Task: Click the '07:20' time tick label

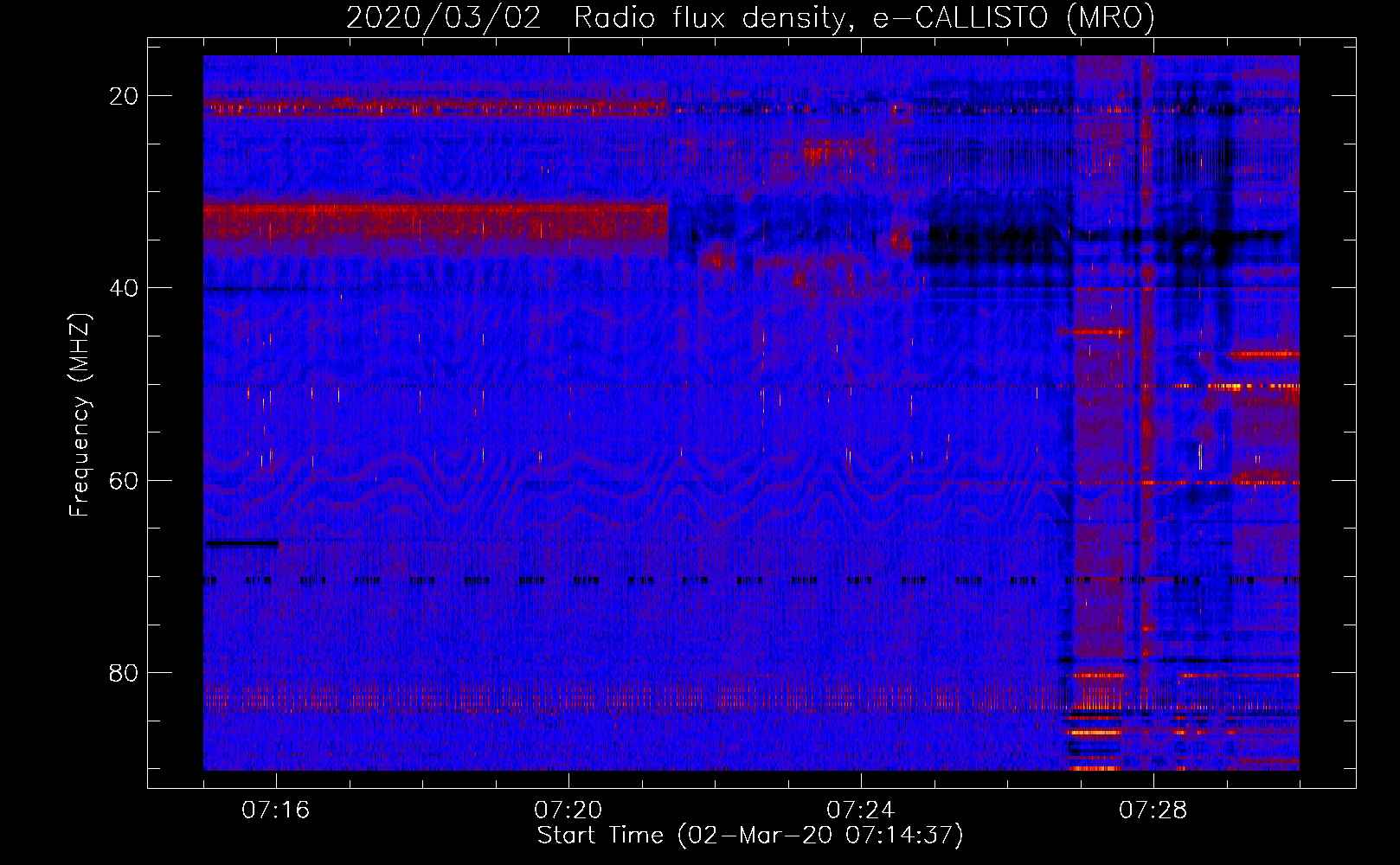Action: point(568,810)
